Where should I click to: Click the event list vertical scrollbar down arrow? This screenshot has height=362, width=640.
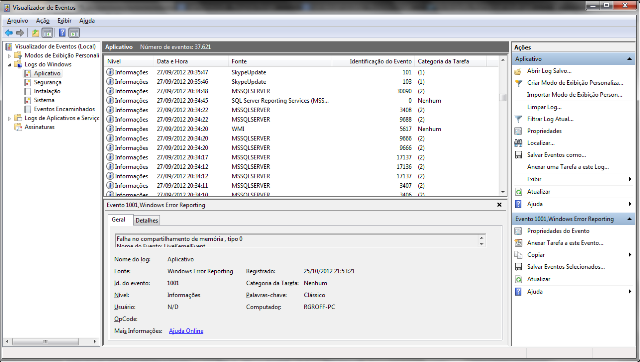503,191
